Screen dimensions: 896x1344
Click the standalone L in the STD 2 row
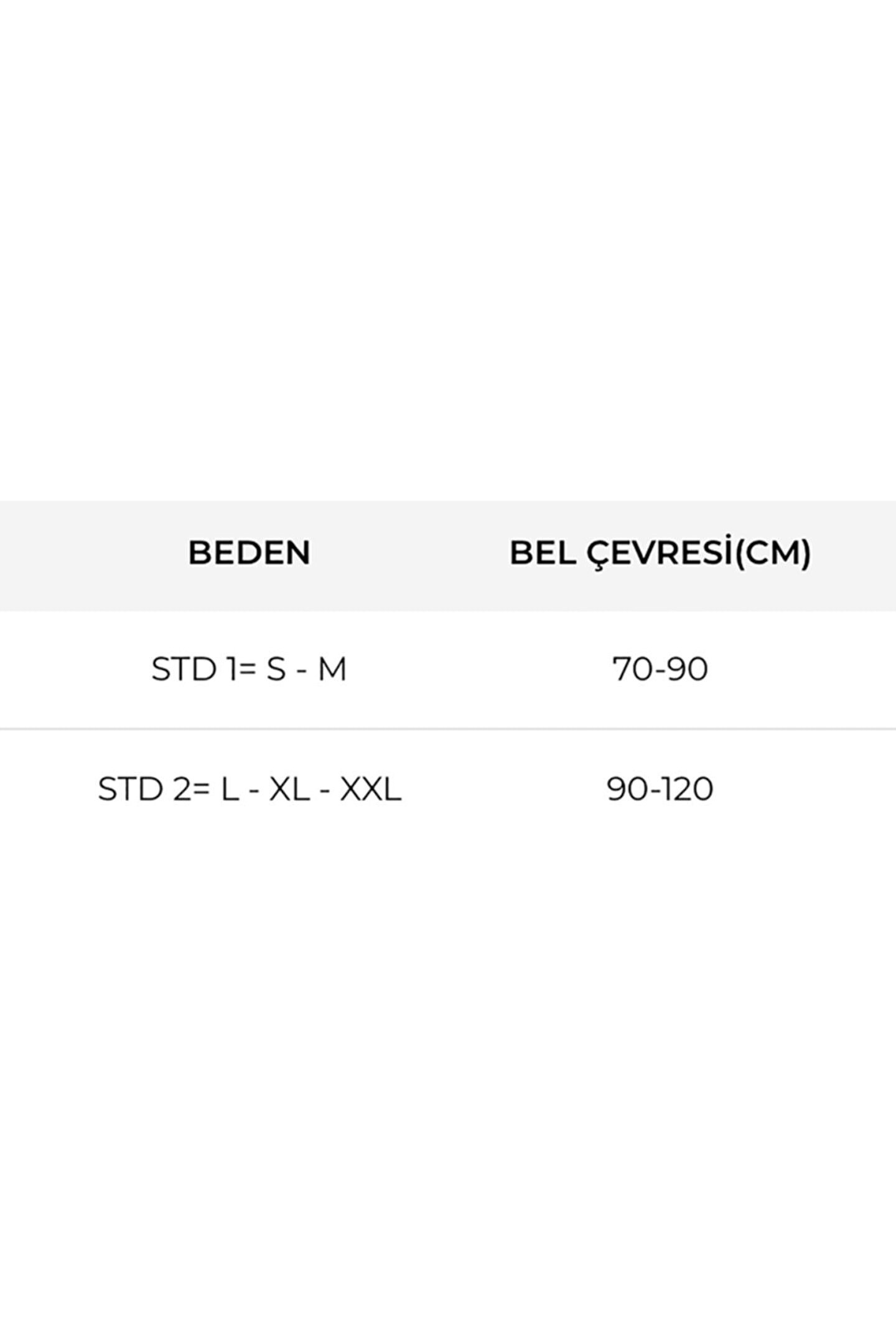tap(230, 789)
